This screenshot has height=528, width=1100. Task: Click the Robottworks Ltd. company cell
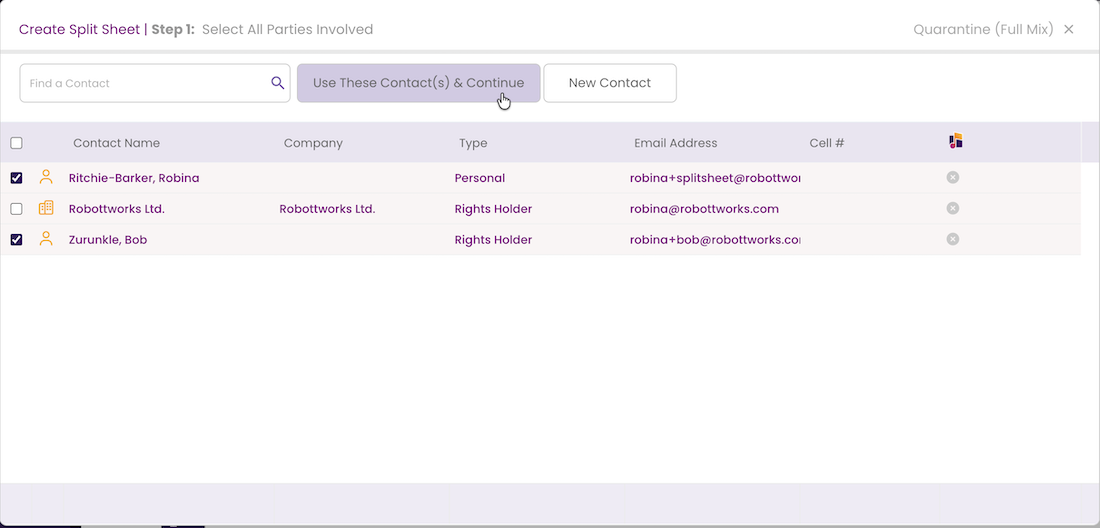point(327,209)
